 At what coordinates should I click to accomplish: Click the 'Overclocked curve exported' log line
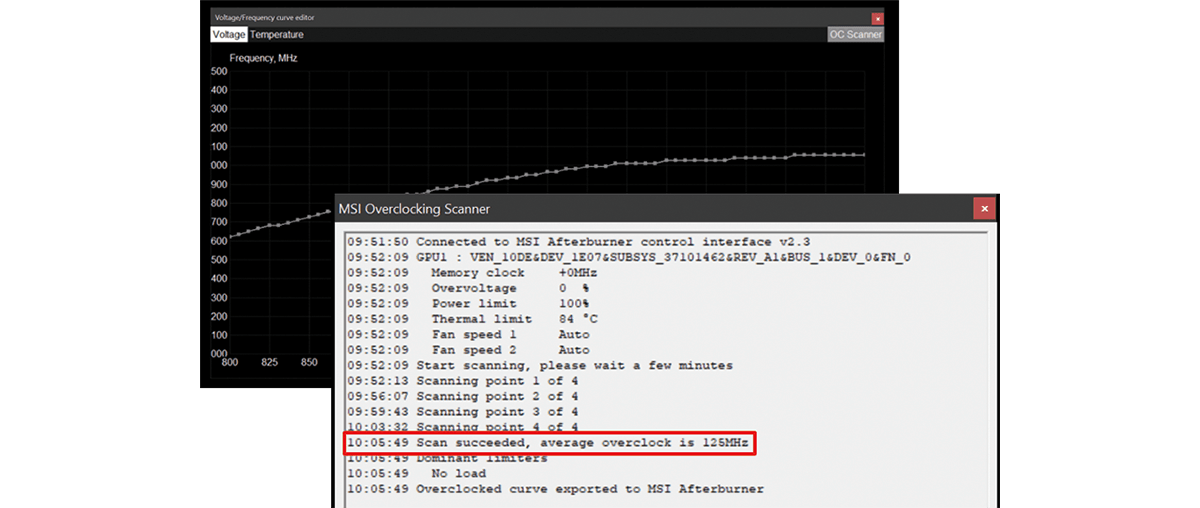[555, 489]
